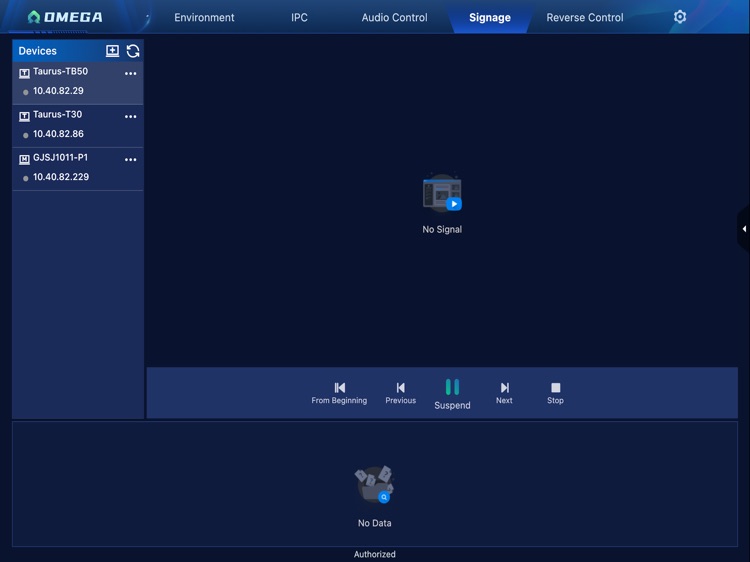The height and width of the screenshot is (562, 750).
Task: Click the No Signal preview icon
Action: pyautogui.click(x=442, y=193)
